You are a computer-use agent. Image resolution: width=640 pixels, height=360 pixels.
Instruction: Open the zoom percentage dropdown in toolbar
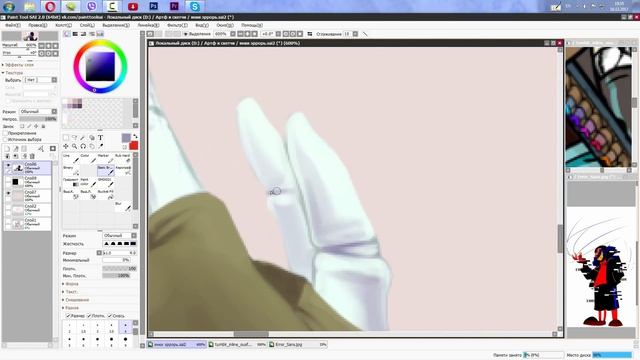(x=233, y=34)
